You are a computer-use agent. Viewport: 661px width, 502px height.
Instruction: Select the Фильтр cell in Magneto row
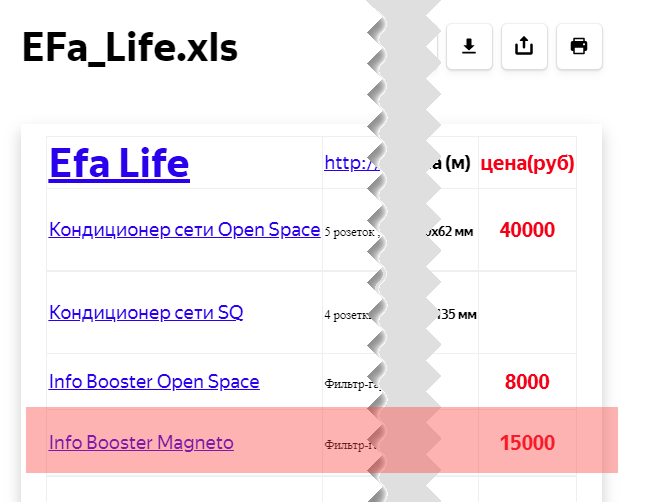(x=351, y=445)
